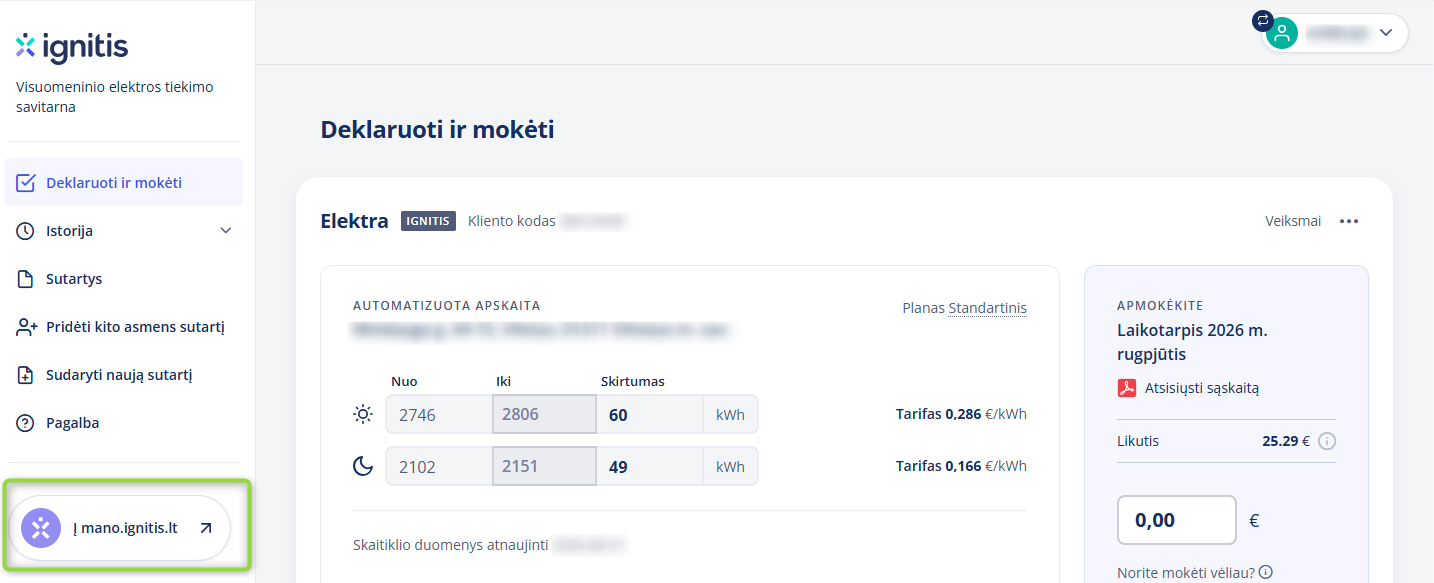Click the Sutartys document icon
Image resolution: width=1434 pixels, height=583 pixels.
tap(26, 279)
